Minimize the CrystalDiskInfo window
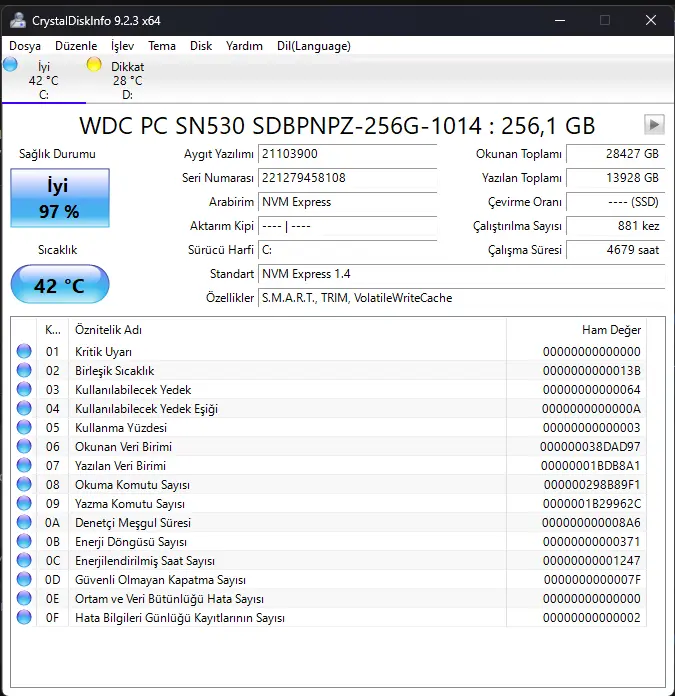Screen dimensions: 675x696 [x=560, y=20]
